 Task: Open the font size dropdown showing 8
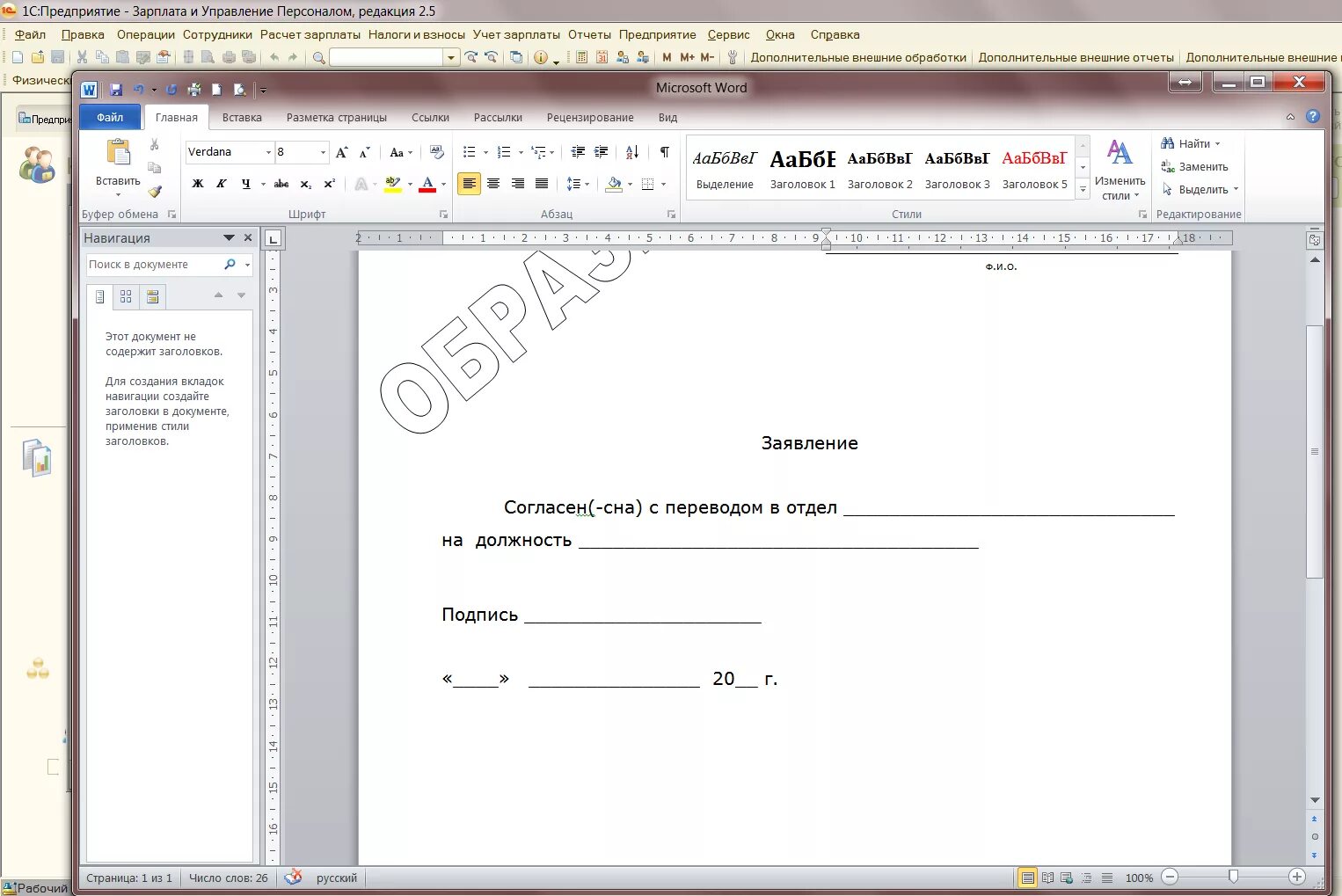[x=323, y=152]
